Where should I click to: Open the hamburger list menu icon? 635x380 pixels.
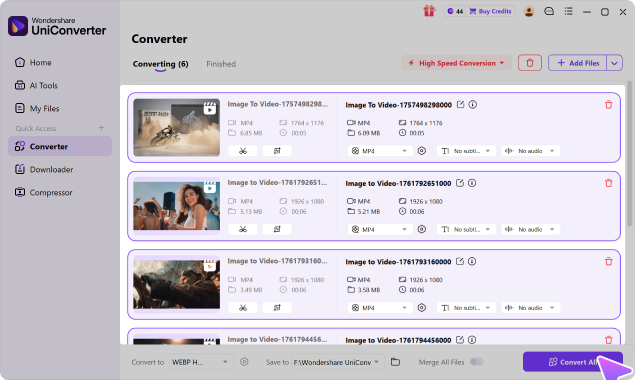point(569,11)
